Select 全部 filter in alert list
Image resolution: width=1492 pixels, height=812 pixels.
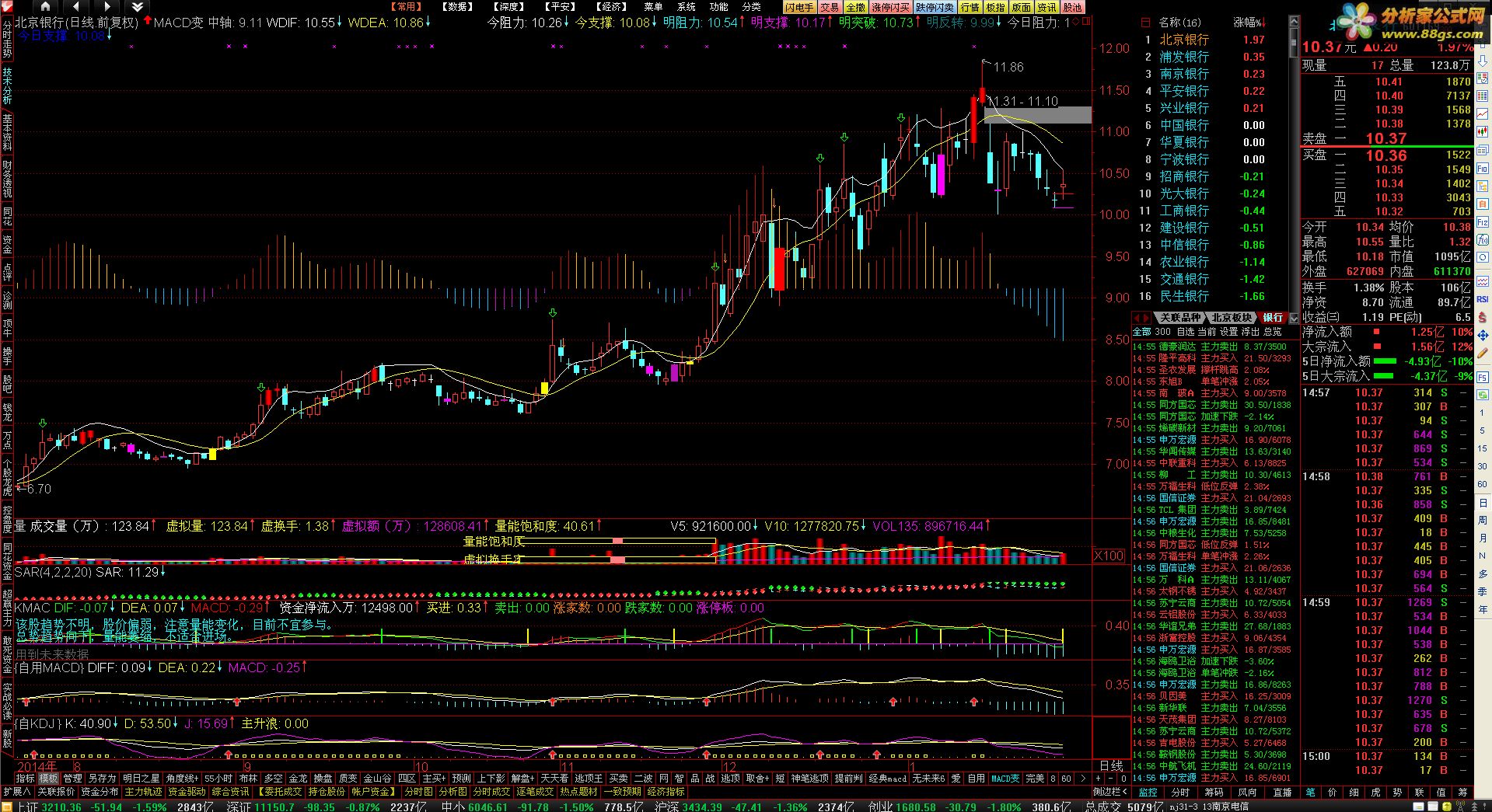[x=1141, y=332]
